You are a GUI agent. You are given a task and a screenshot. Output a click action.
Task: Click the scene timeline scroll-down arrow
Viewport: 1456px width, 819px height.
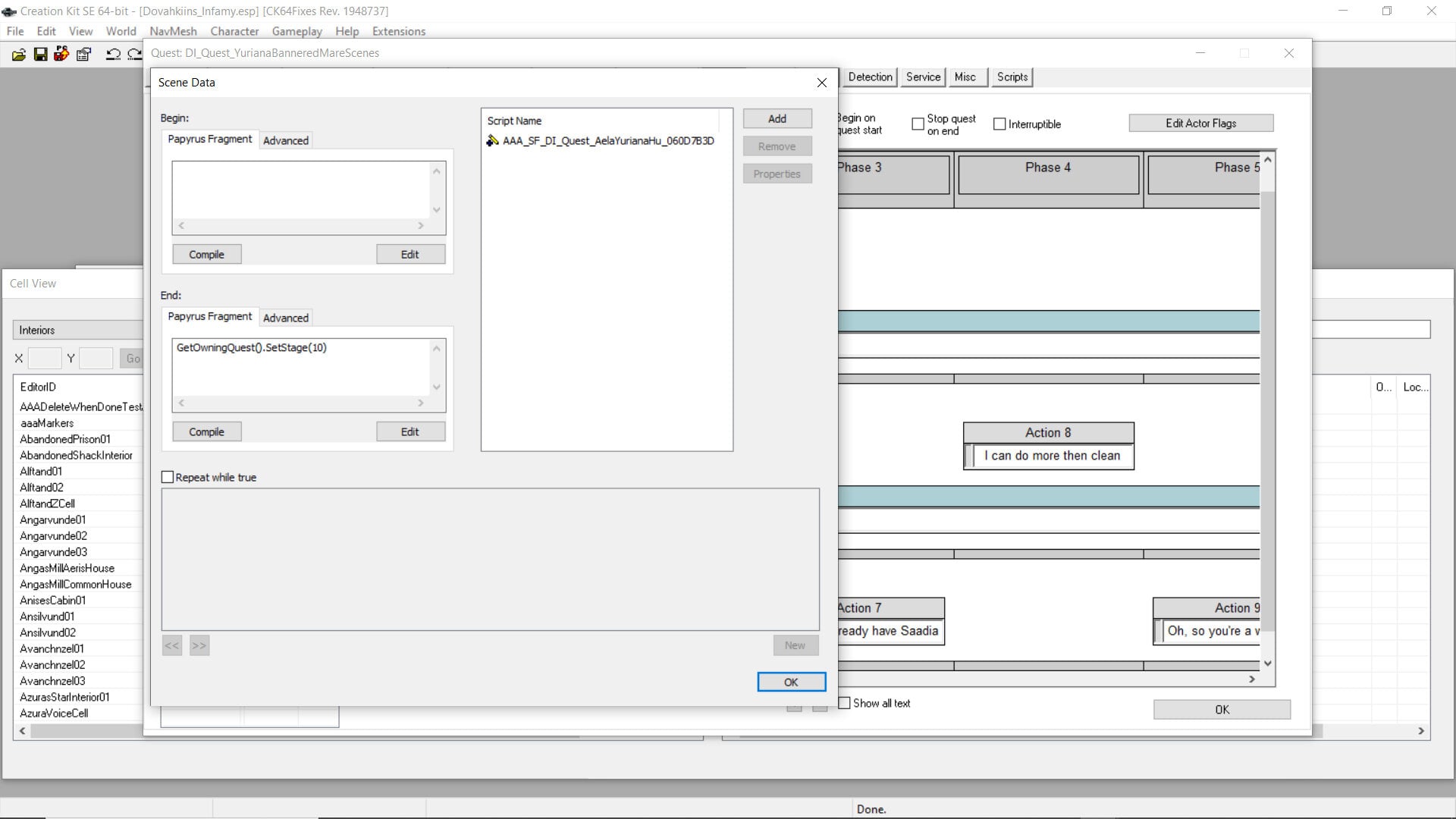[x=1267, y=664]
